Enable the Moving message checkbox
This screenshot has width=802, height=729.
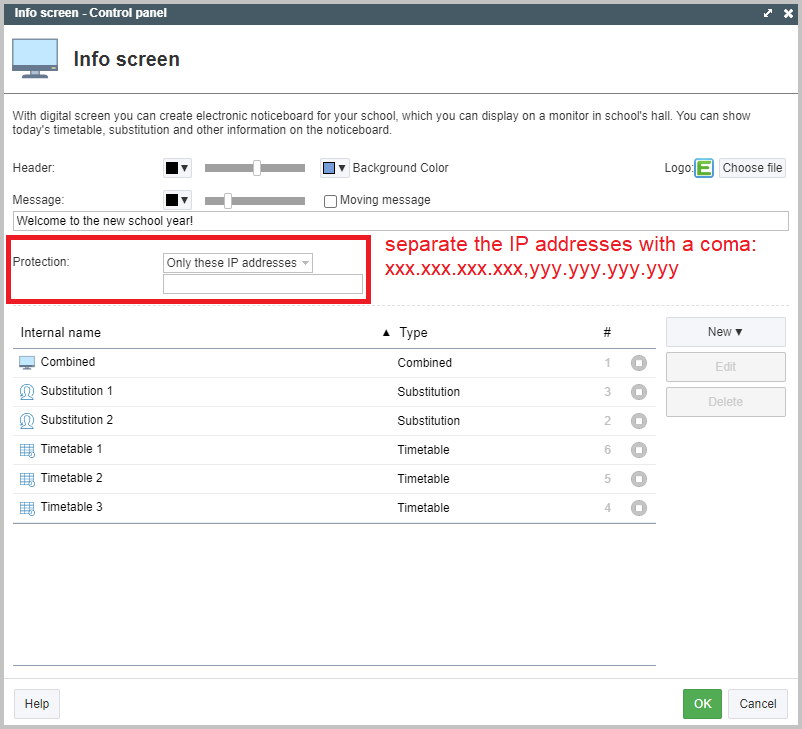[x=331, y=201]
